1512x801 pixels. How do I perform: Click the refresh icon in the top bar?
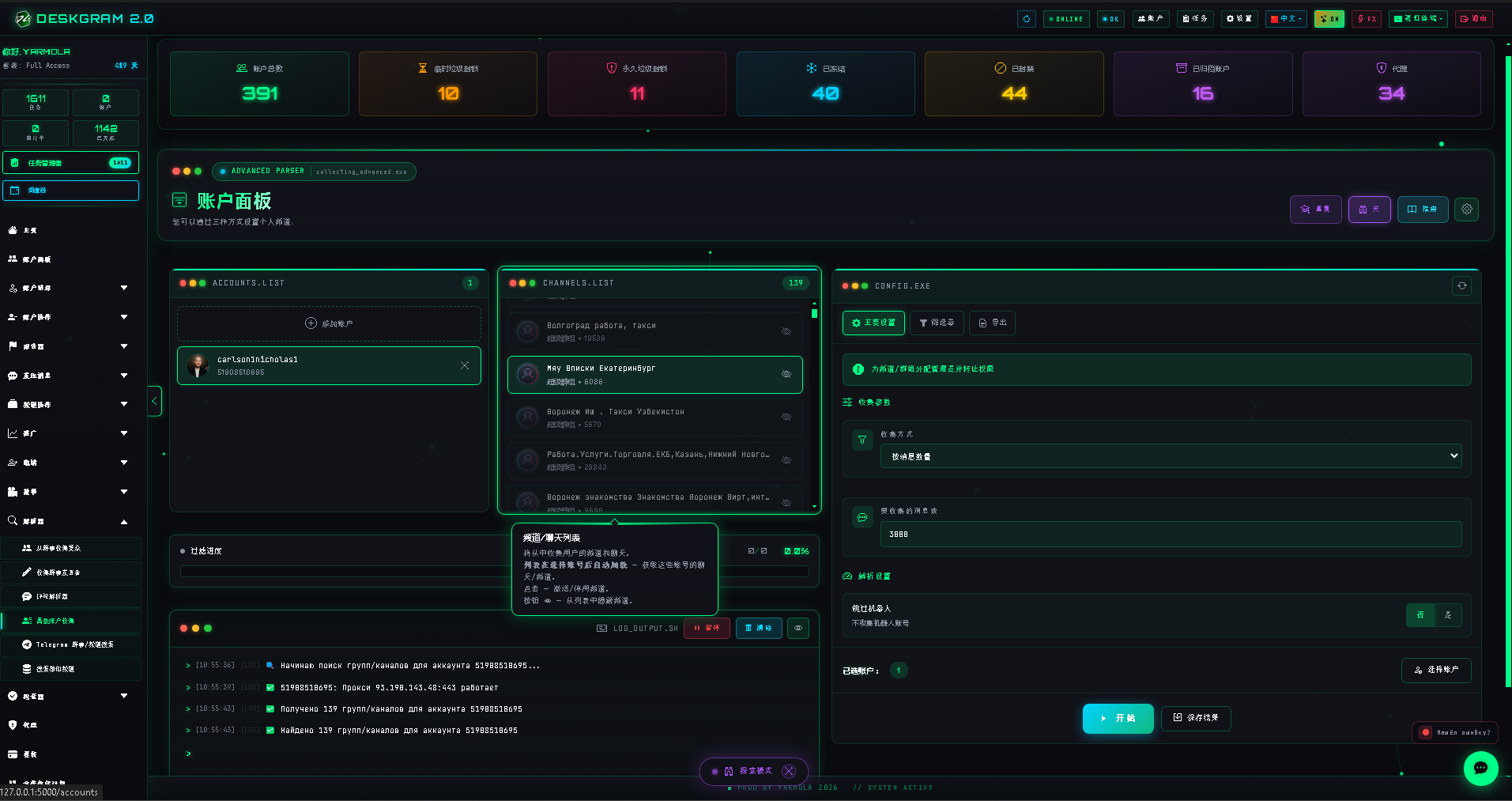click(x=1027, y=19)
